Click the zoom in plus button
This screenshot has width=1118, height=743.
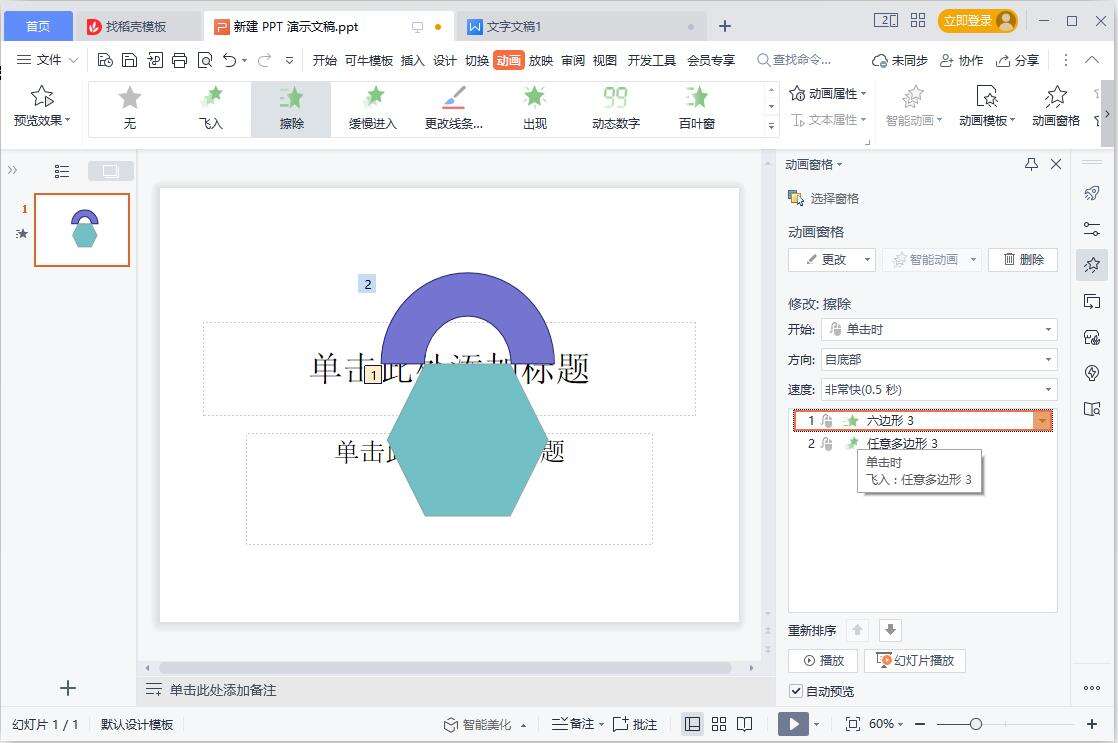(1092, 724)
